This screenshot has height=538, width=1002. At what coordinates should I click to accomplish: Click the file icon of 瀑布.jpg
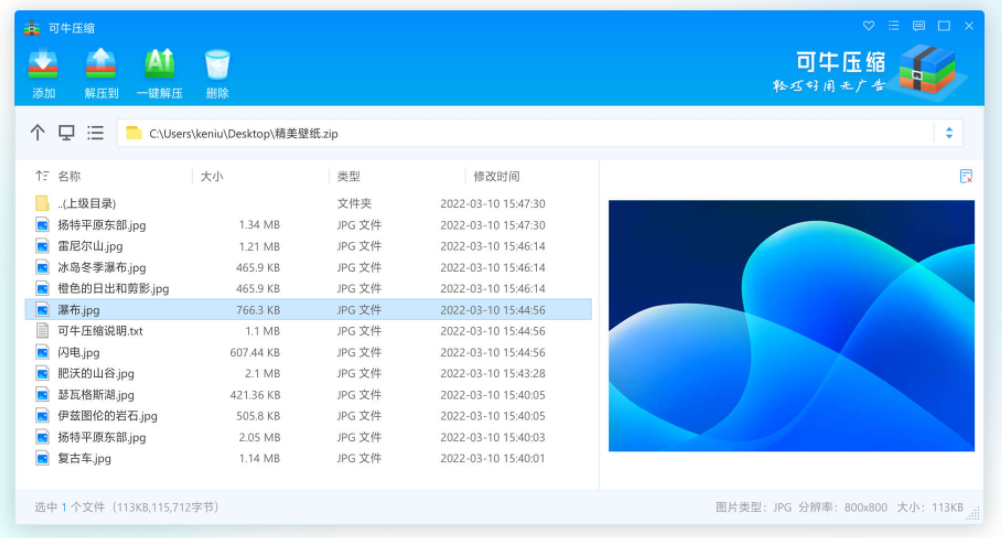(x=42, y=310)
